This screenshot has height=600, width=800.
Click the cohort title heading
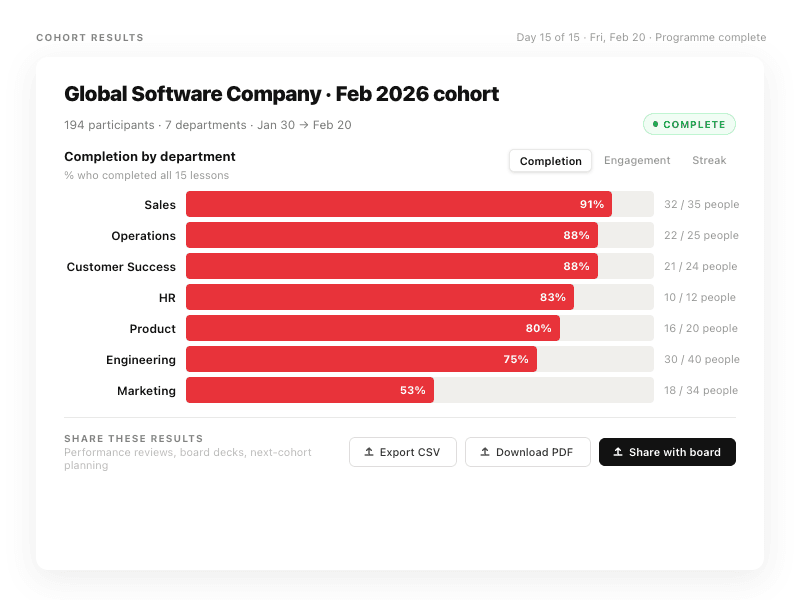click(x=281, y=94)
